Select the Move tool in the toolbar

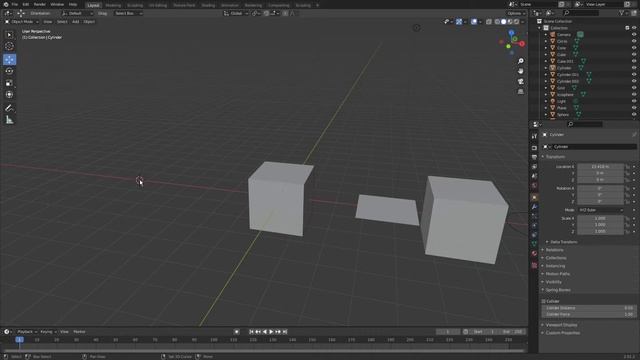coord(9,60)
